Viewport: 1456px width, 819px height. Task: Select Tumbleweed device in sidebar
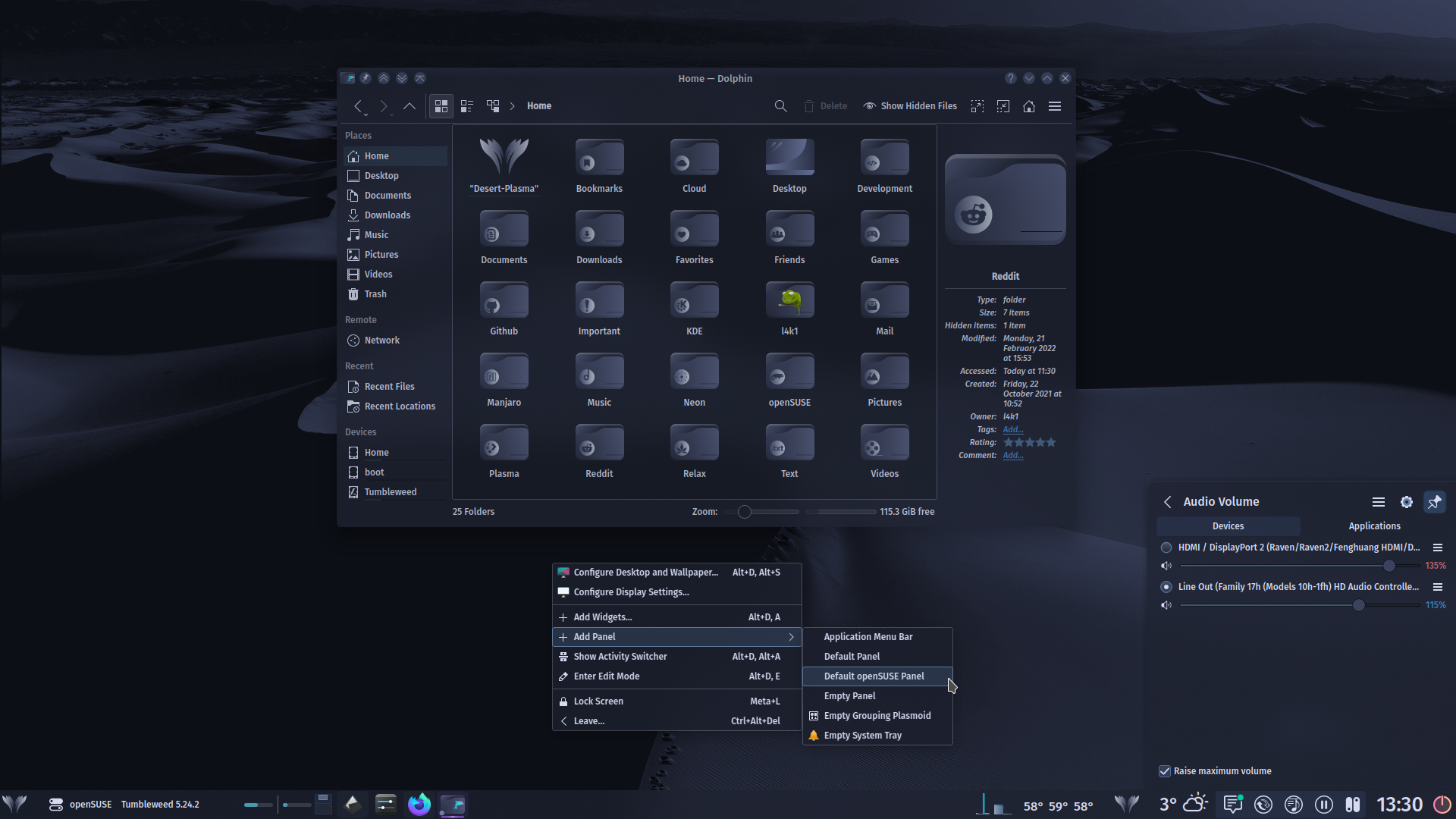coord(395,492)
